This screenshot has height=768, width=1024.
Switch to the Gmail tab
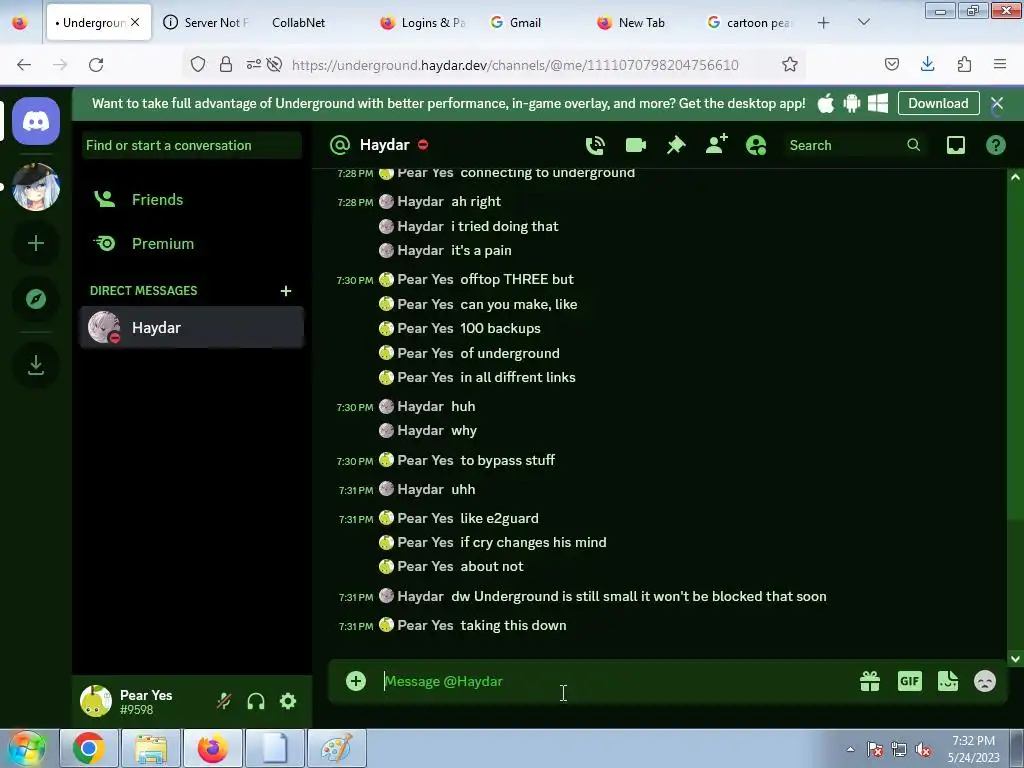point(532,23)
